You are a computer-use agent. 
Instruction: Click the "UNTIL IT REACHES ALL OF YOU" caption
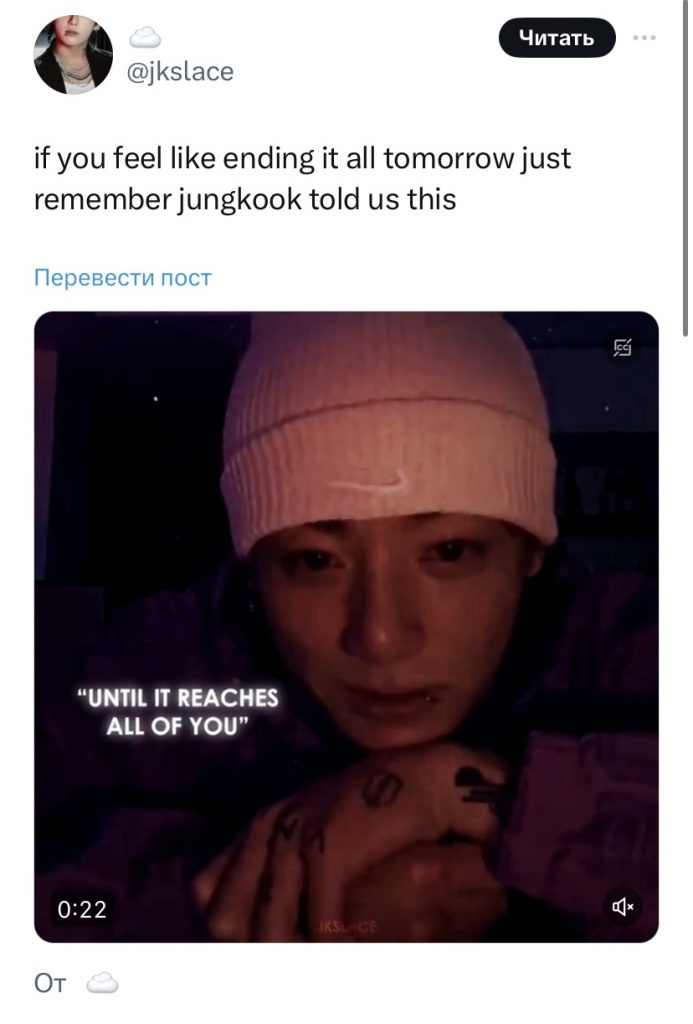[178, 712]
